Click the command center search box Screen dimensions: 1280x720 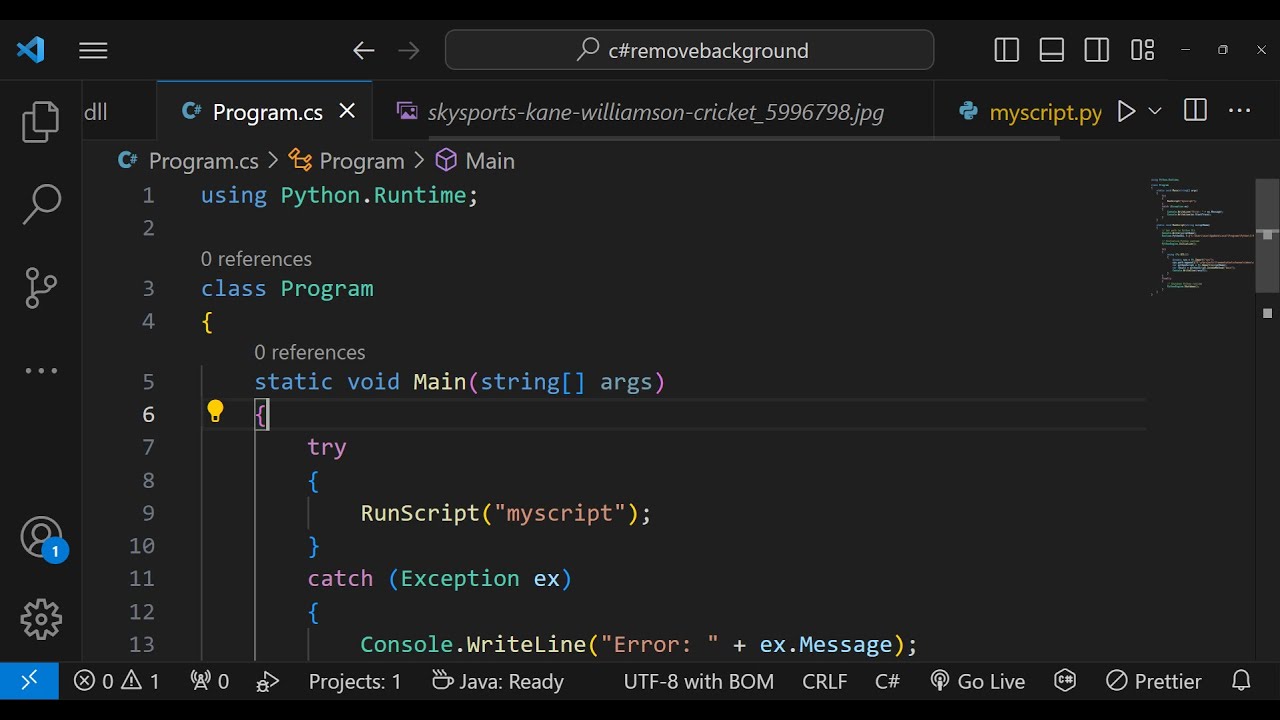[x=690, y=50]
